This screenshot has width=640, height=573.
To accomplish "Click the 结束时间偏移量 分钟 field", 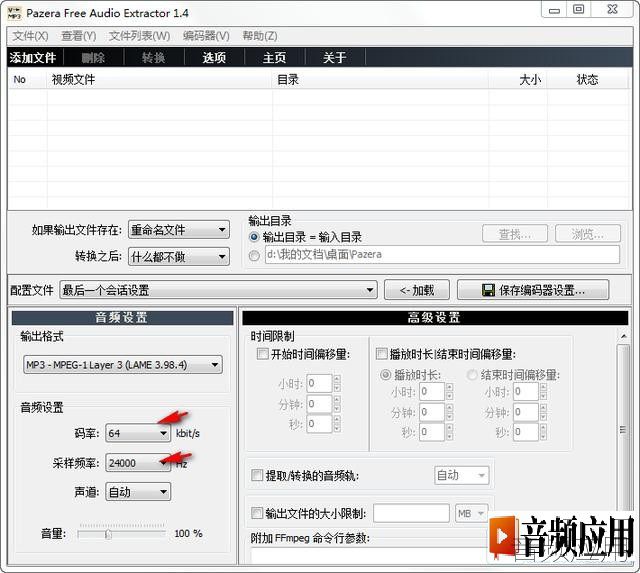I will pos(526,412).
